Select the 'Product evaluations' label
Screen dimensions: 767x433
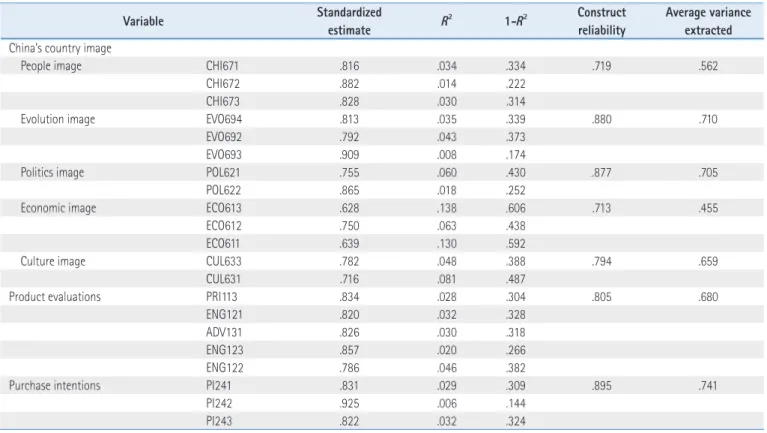55,297
